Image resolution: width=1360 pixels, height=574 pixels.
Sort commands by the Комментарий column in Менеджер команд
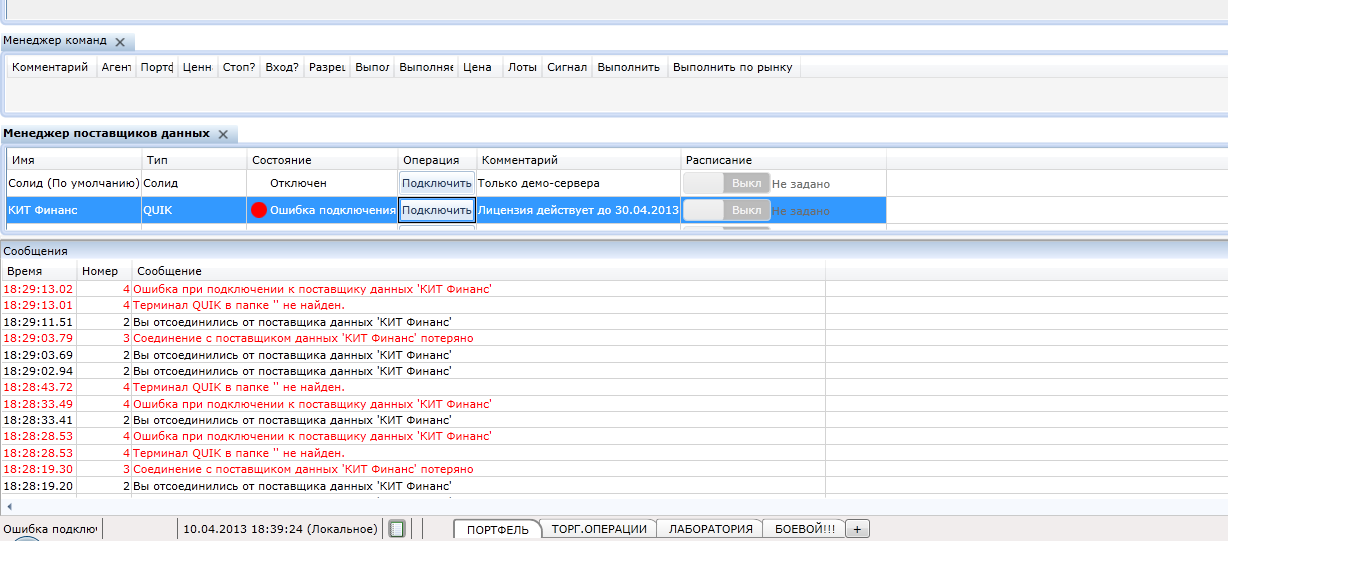point(51,67)
